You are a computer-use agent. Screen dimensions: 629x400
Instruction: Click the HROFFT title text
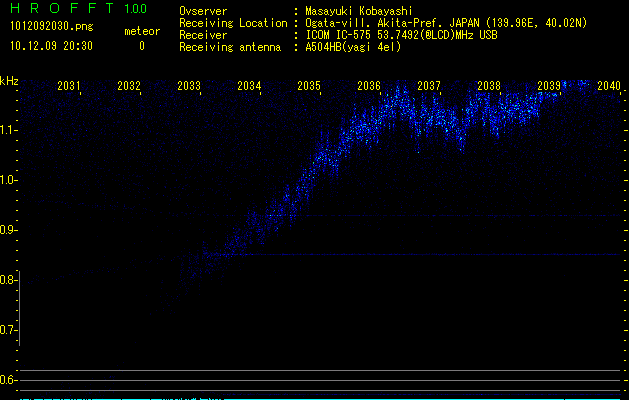click(62, 8)
